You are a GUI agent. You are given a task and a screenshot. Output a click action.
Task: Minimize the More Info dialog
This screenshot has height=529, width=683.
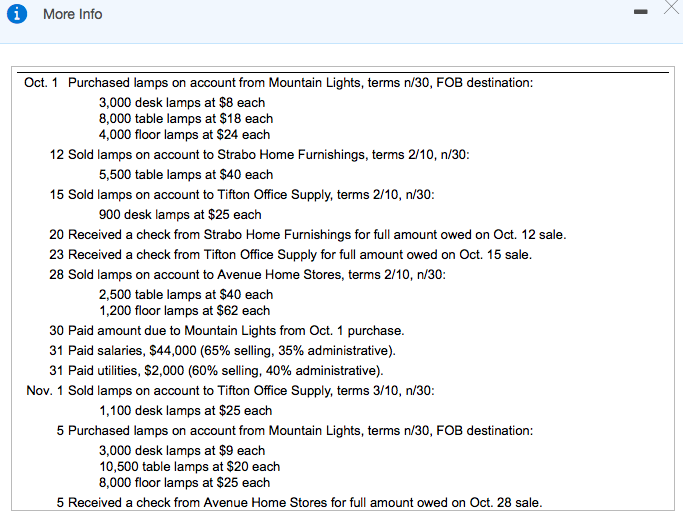click(640, 12)
